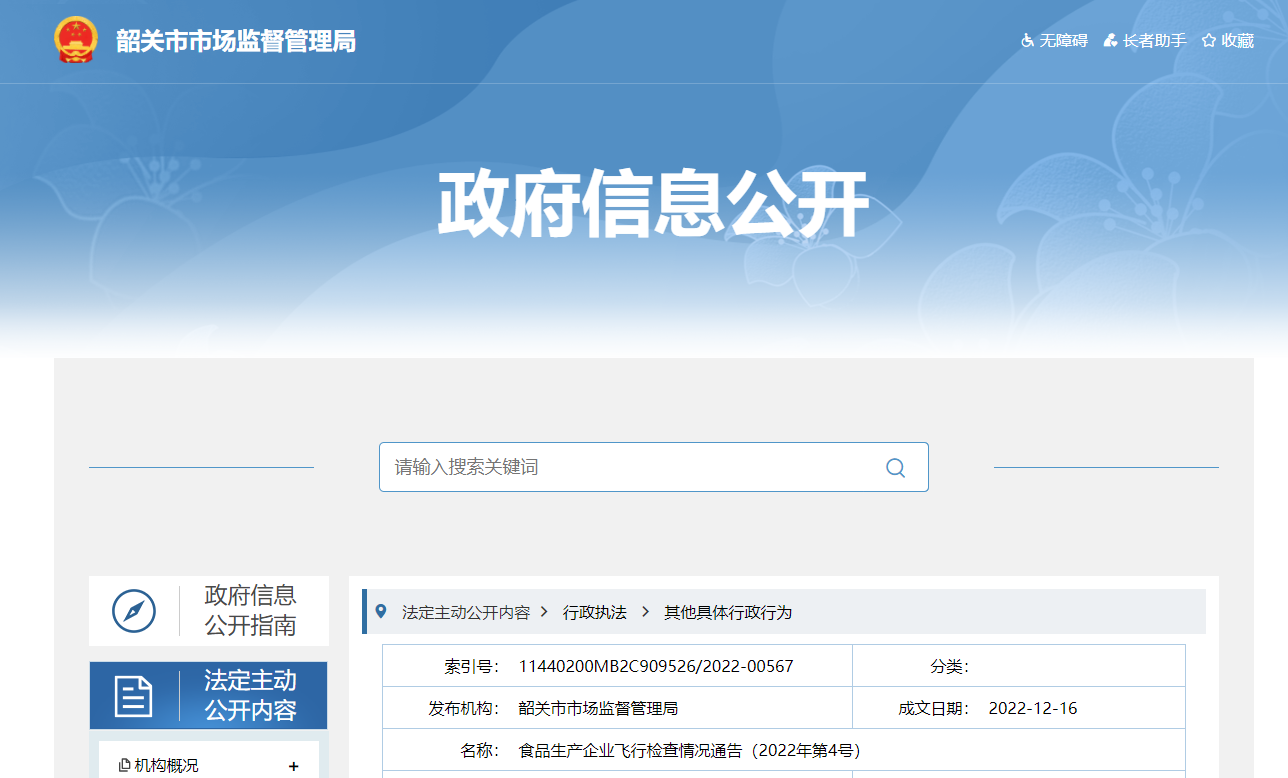Click the copy icon beside 机构概况

point(124,765)
